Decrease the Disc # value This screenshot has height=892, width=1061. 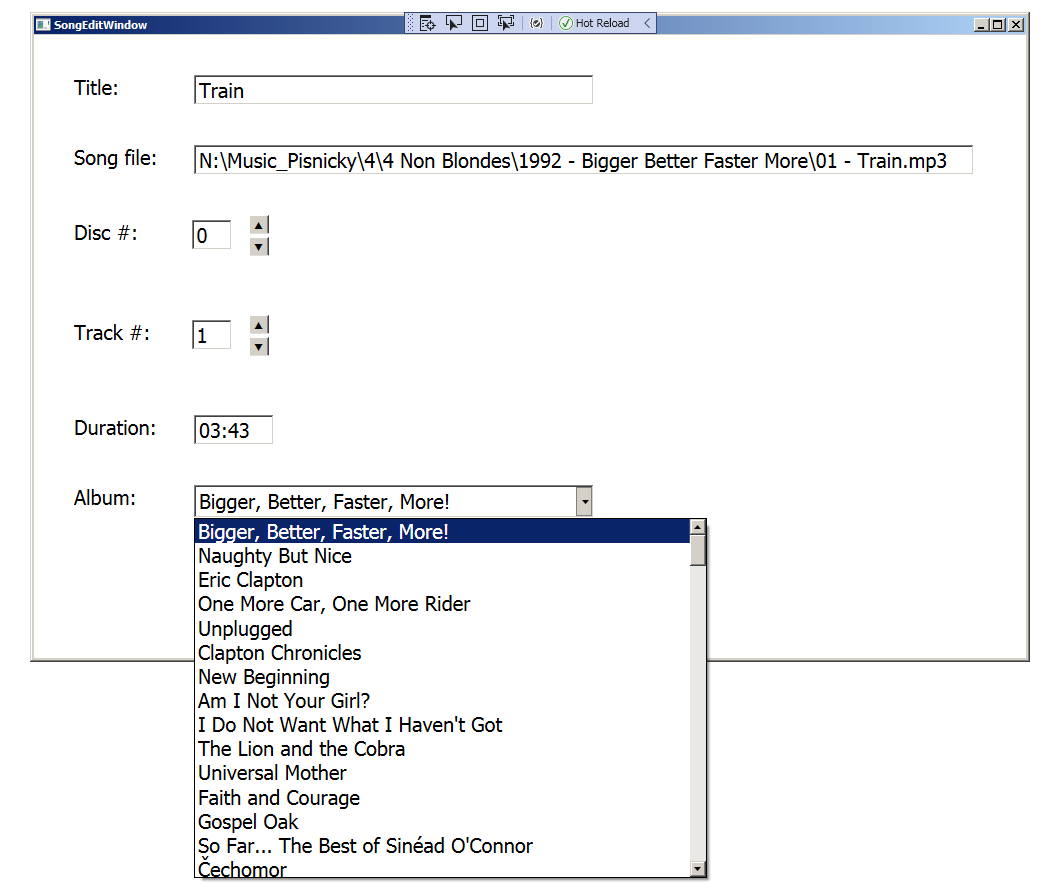(x=259, y=247)
